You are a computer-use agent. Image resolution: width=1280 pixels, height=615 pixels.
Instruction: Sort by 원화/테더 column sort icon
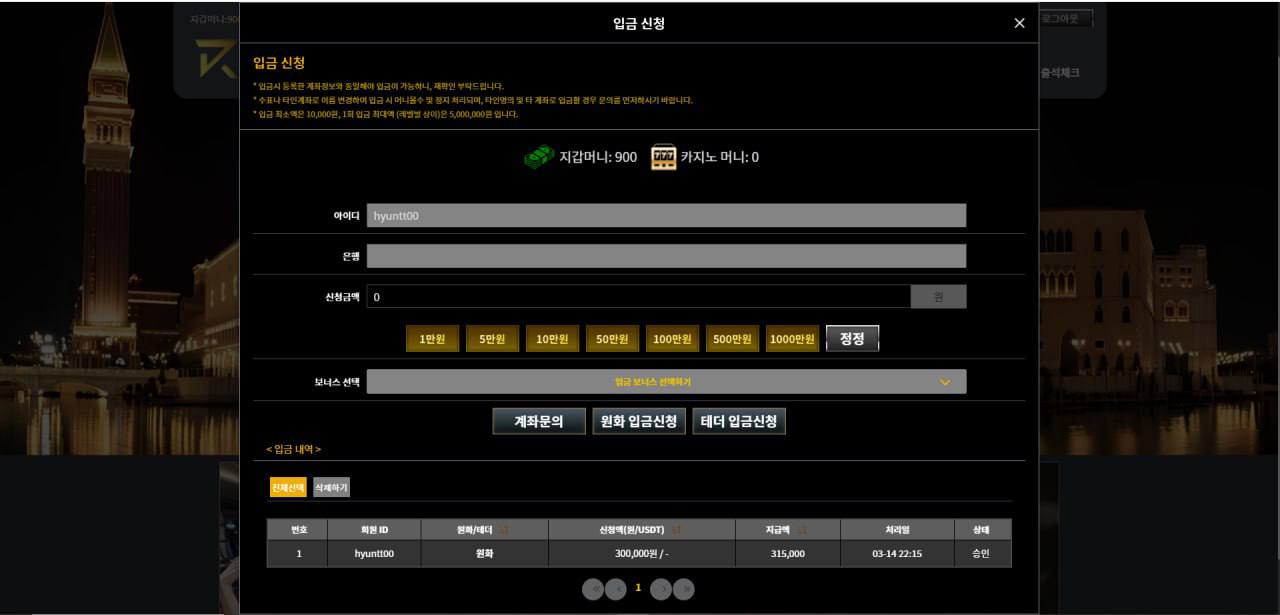click(x=504, y=530)
